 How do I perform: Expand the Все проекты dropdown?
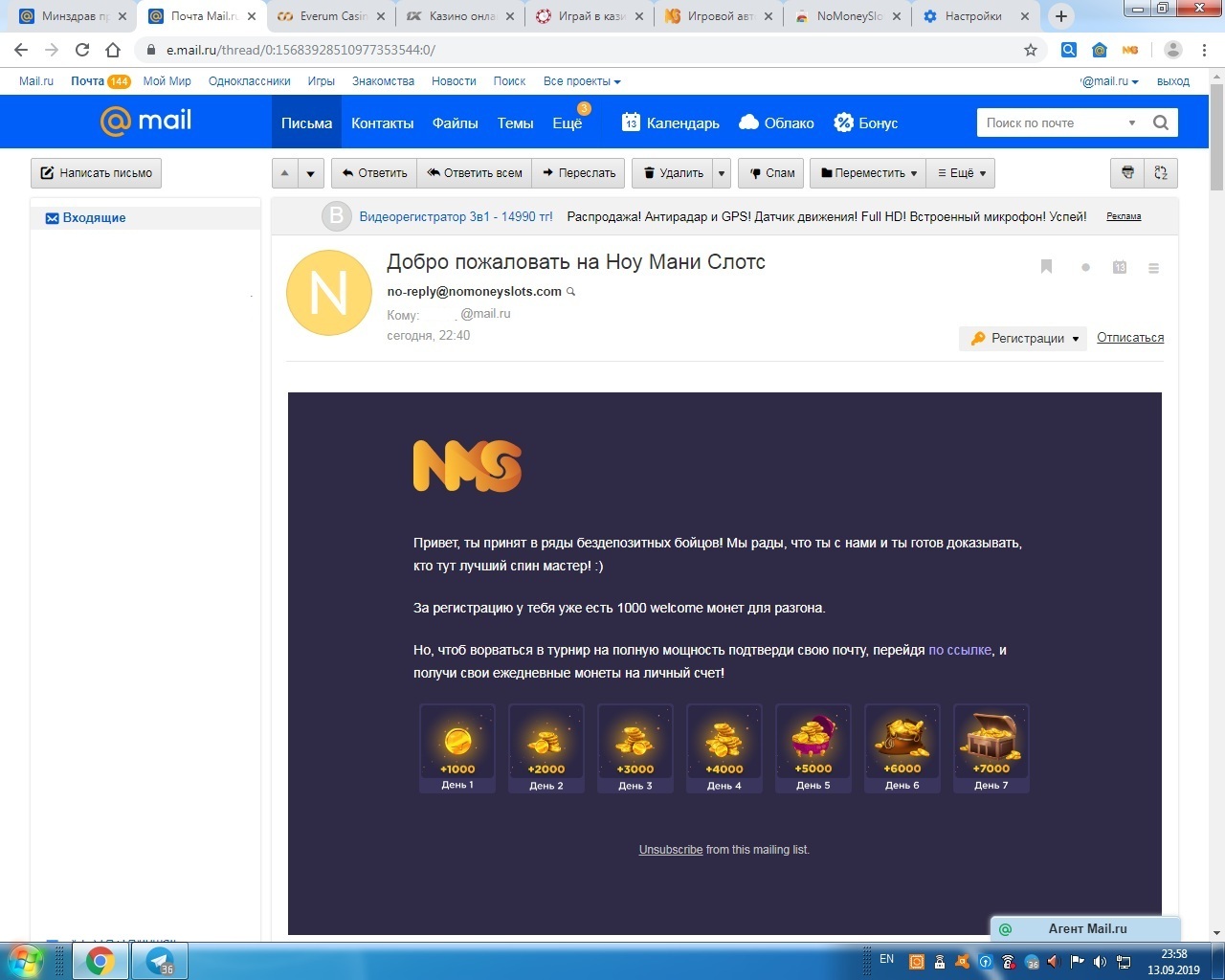pyautogui.click(x=582, y=81)
